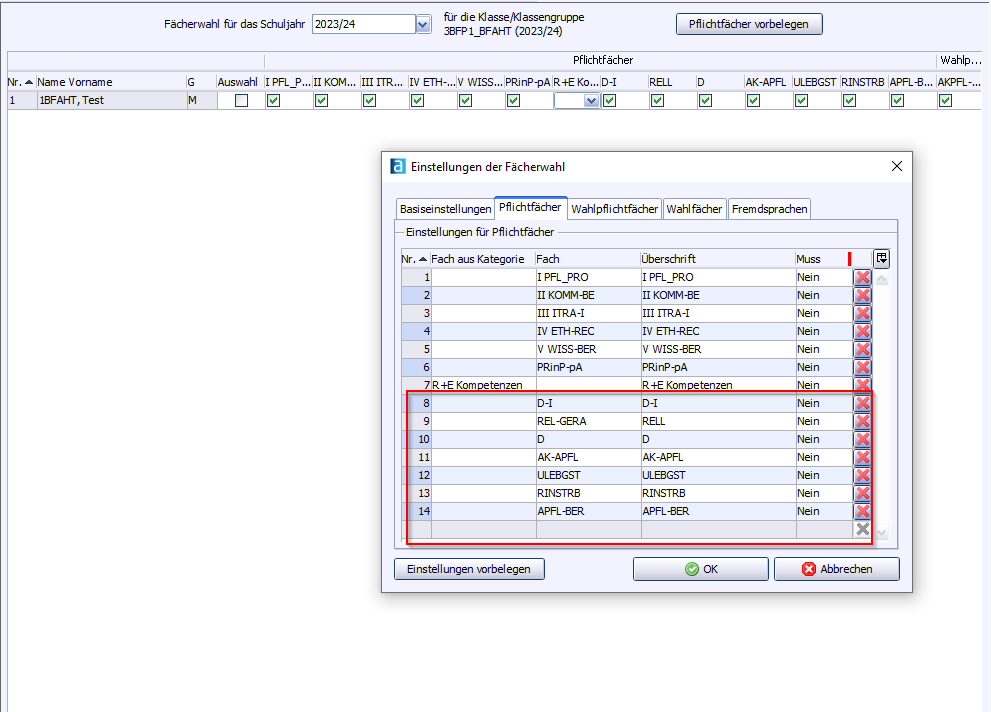Click the Muss cell of row 7
The width and height of the screenshot is (991, 712).
[822, 385]
